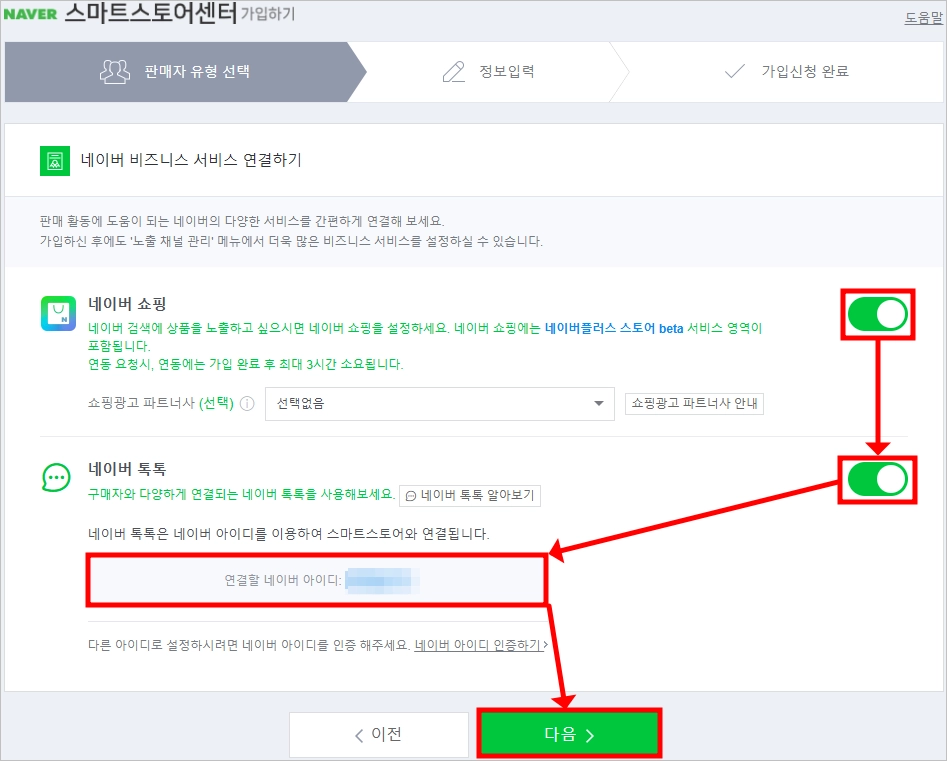The height and width of the screenshot is (761, 947).
Task: Click the green business service icon
Action: click(x=55, y=161)
